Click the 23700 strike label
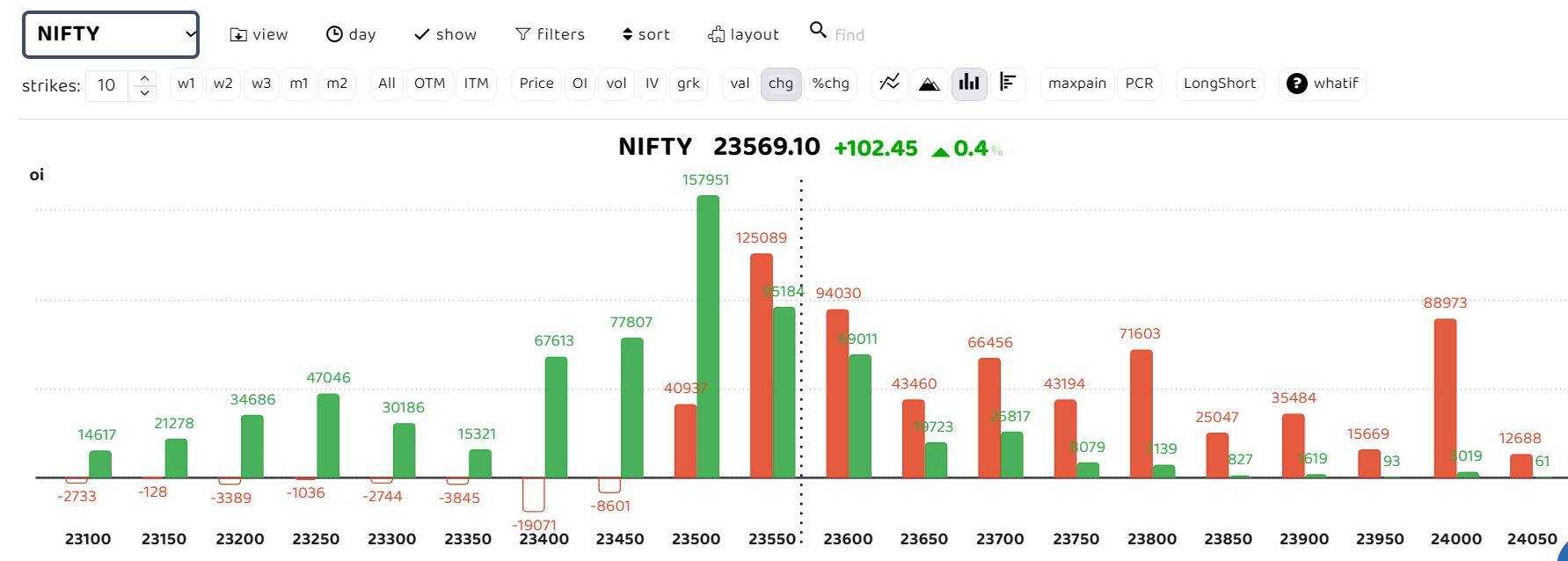 tap(1000, 539)
